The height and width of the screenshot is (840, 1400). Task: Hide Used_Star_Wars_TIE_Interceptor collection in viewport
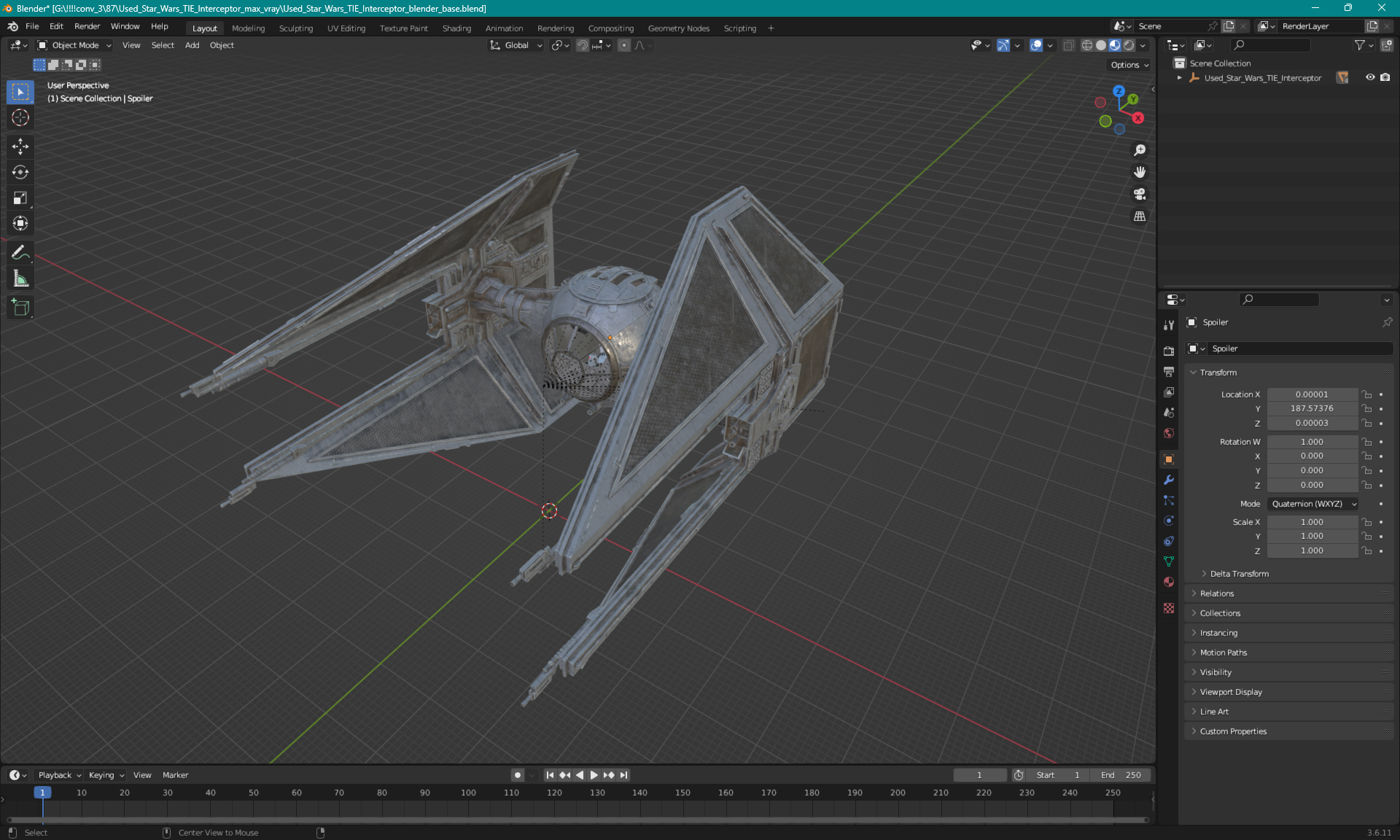click(x=1370, y=77)
